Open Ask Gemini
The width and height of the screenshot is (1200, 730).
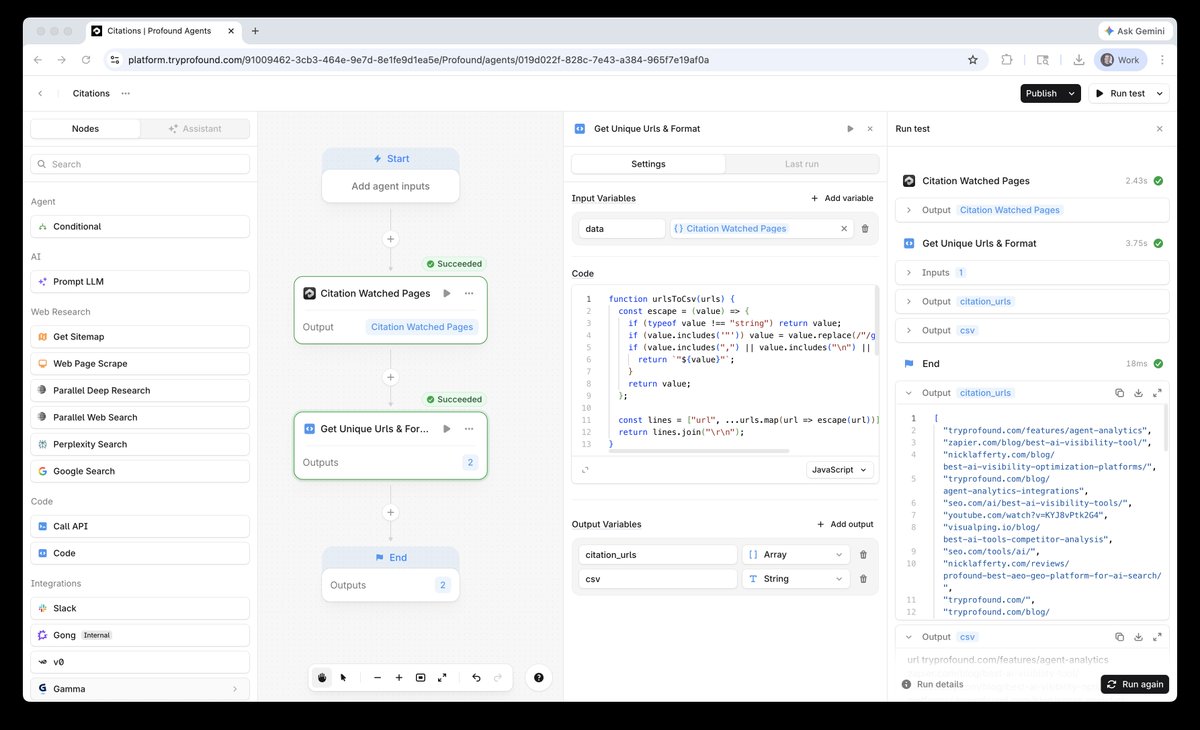click(1134, 31)
